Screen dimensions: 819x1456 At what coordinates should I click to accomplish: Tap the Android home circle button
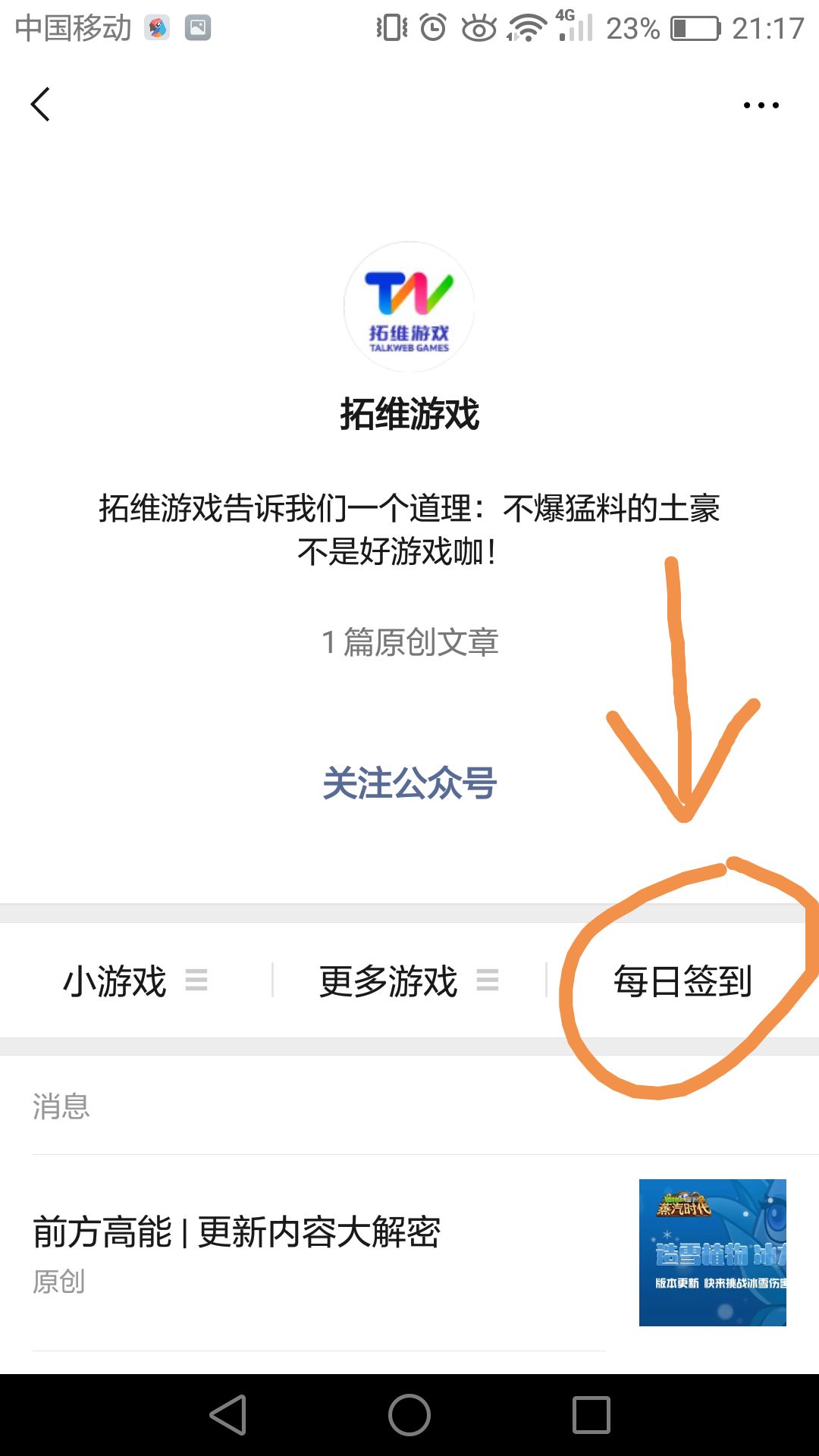coord(409,1414)
